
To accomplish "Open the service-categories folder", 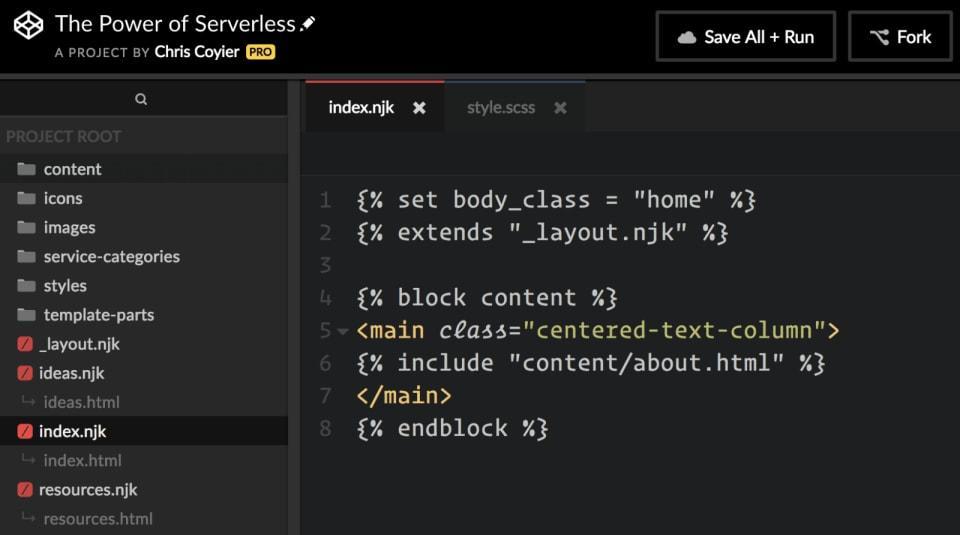I will 111,256.
